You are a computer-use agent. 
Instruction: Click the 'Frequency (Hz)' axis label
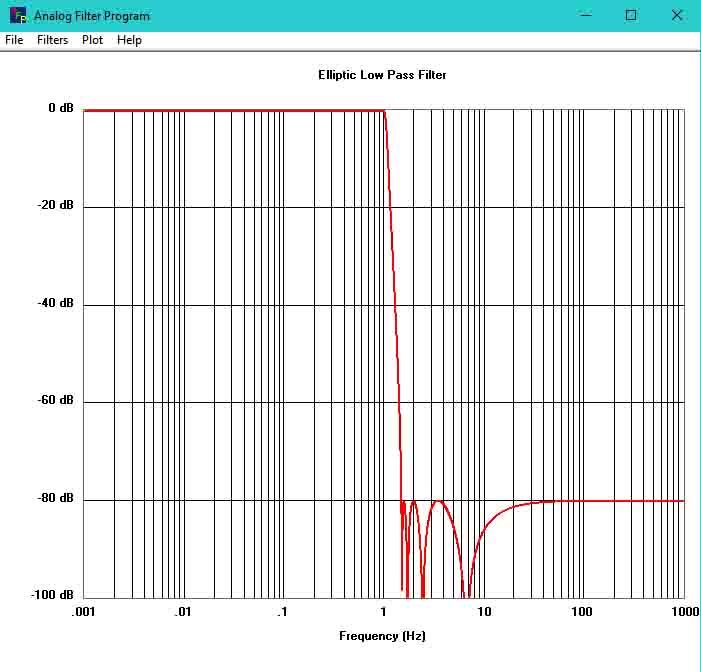pos(382,636)
